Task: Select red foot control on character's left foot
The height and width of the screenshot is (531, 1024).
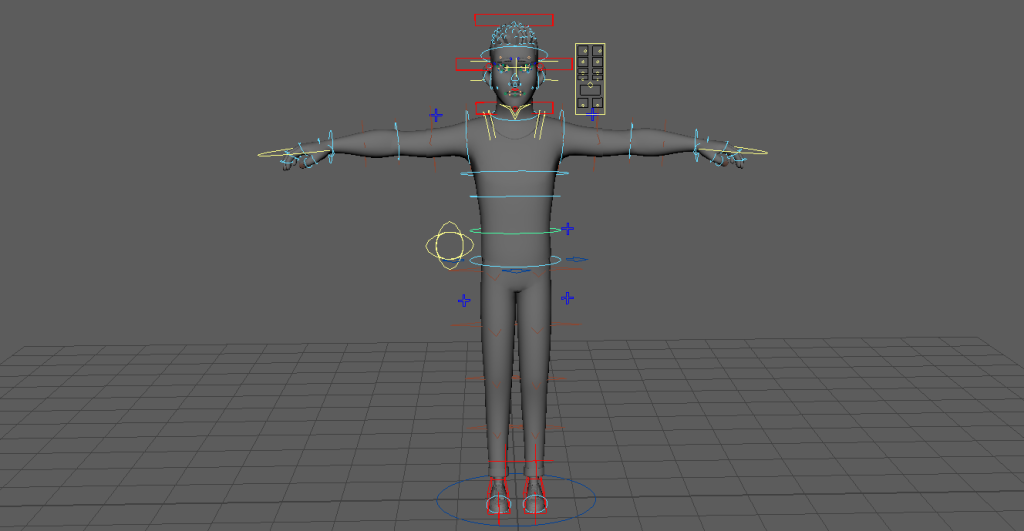Action: [534, 494]
